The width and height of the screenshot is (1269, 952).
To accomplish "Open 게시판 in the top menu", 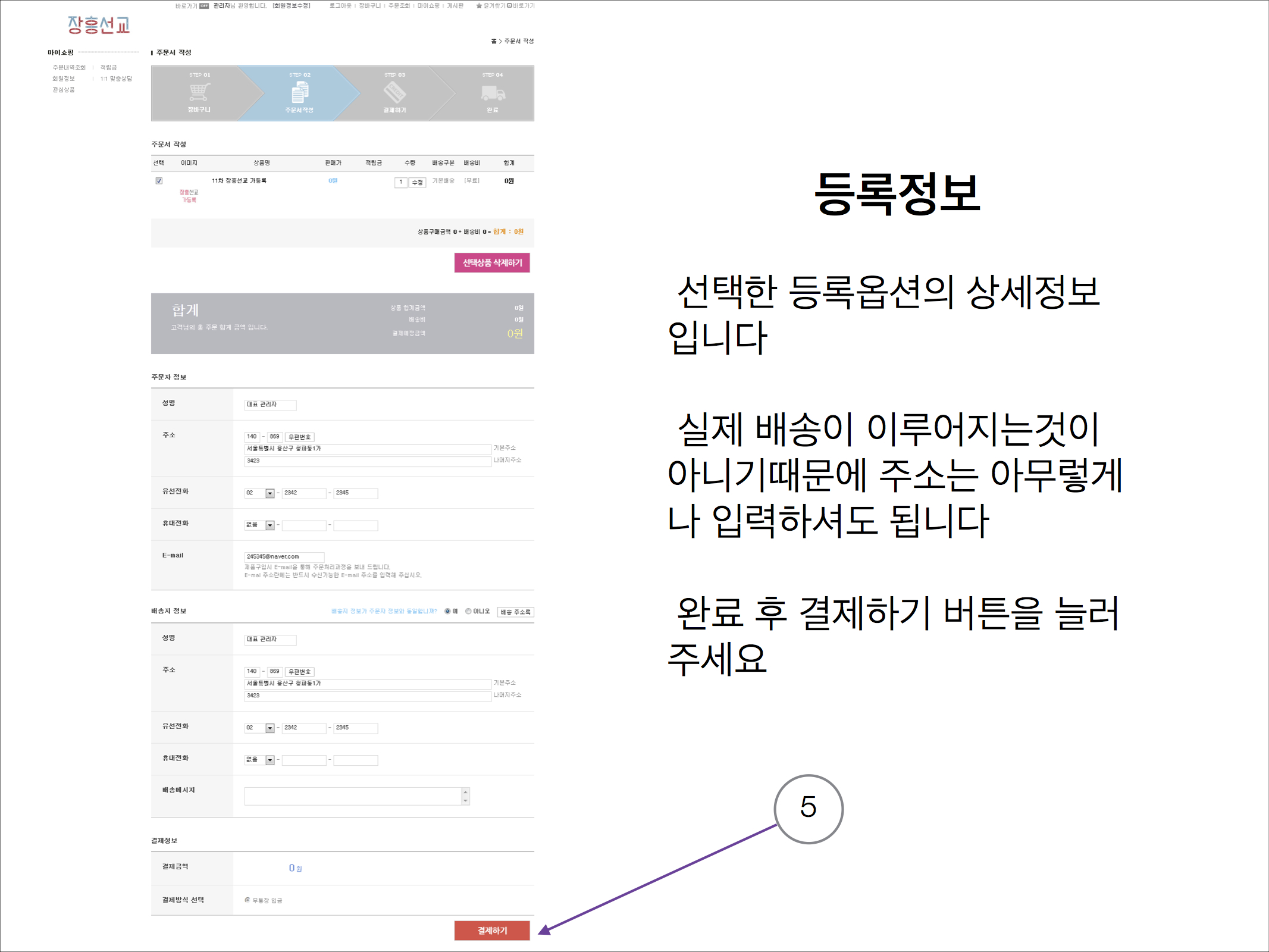I will pyautogui.click(x=455, y=5).
